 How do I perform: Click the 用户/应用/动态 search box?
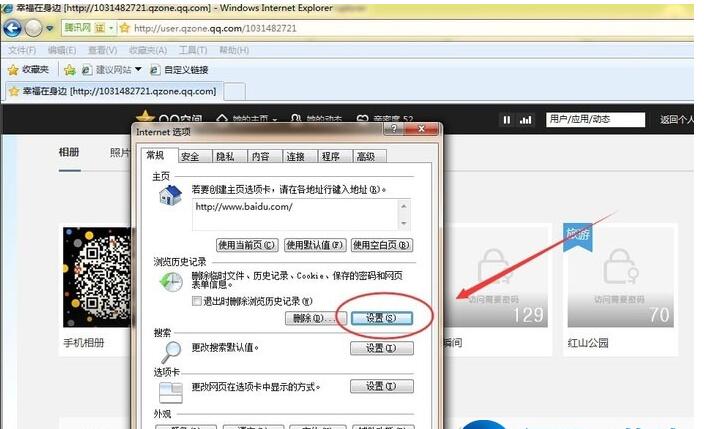594,120
